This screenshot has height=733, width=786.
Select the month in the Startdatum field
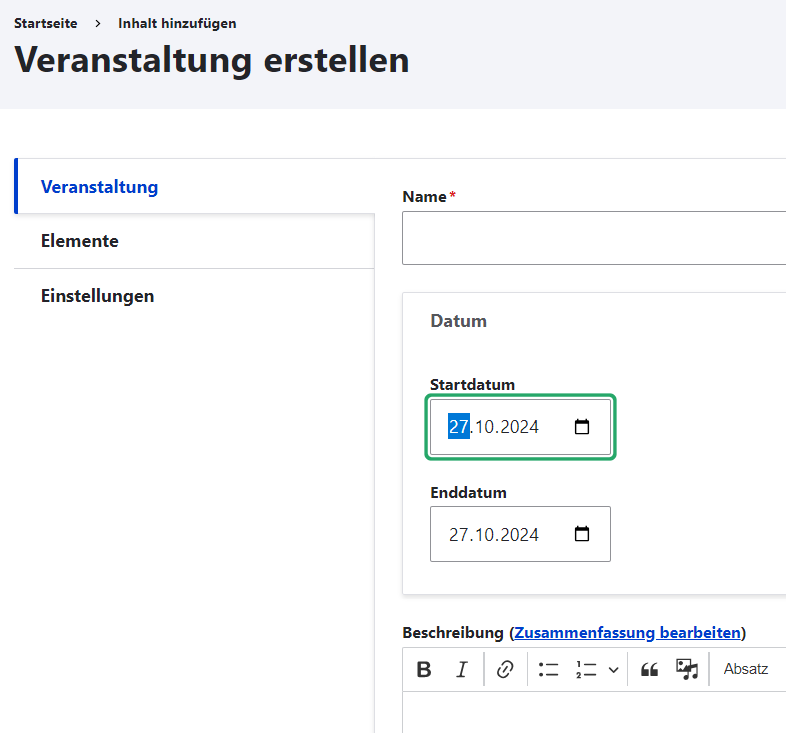click(x=486, y=428)
